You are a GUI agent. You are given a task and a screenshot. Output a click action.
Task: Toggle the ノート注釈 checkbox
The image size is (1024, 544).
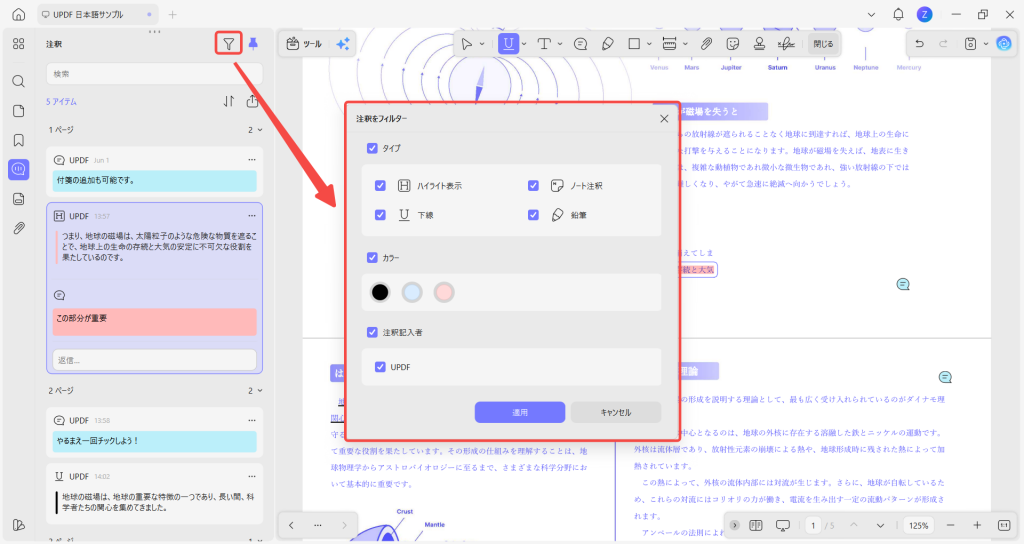coord(534,185)
